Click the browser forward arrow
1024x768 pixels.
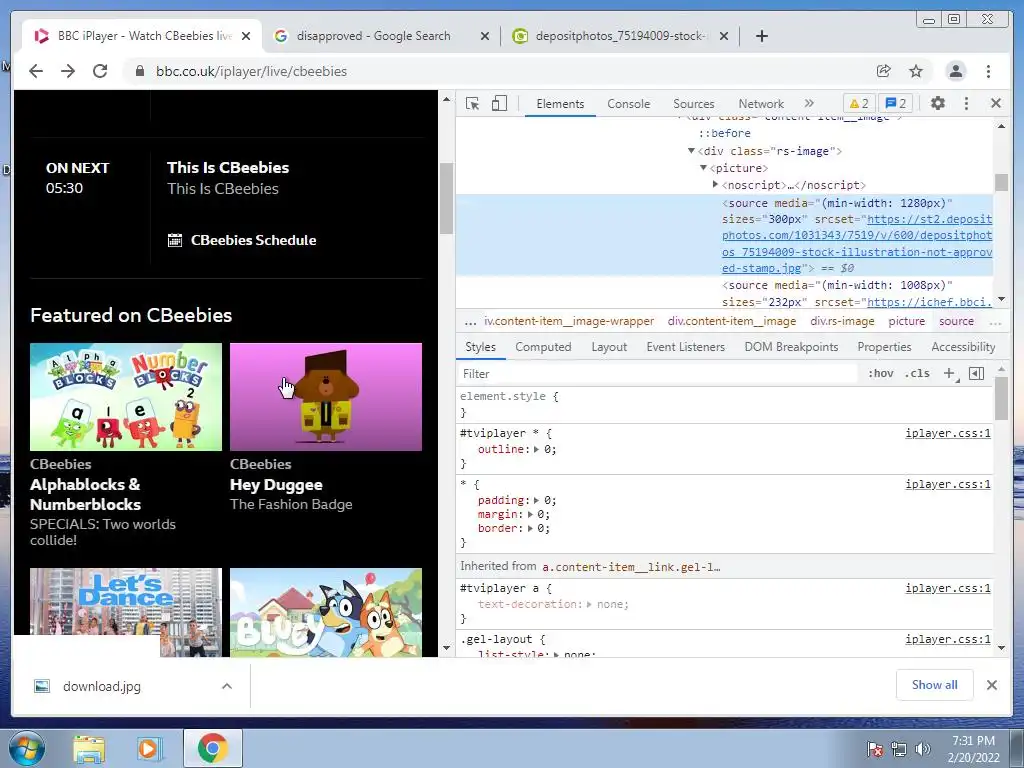[x=68, y=71]
